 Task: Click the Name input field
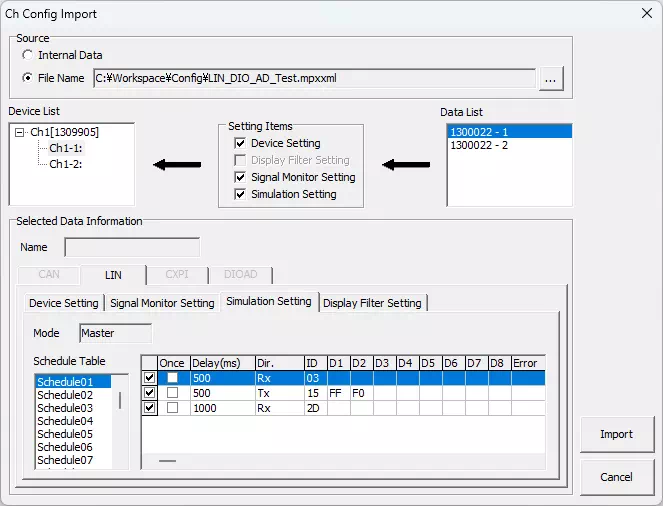pyautogui.click(x=132, y=247)
